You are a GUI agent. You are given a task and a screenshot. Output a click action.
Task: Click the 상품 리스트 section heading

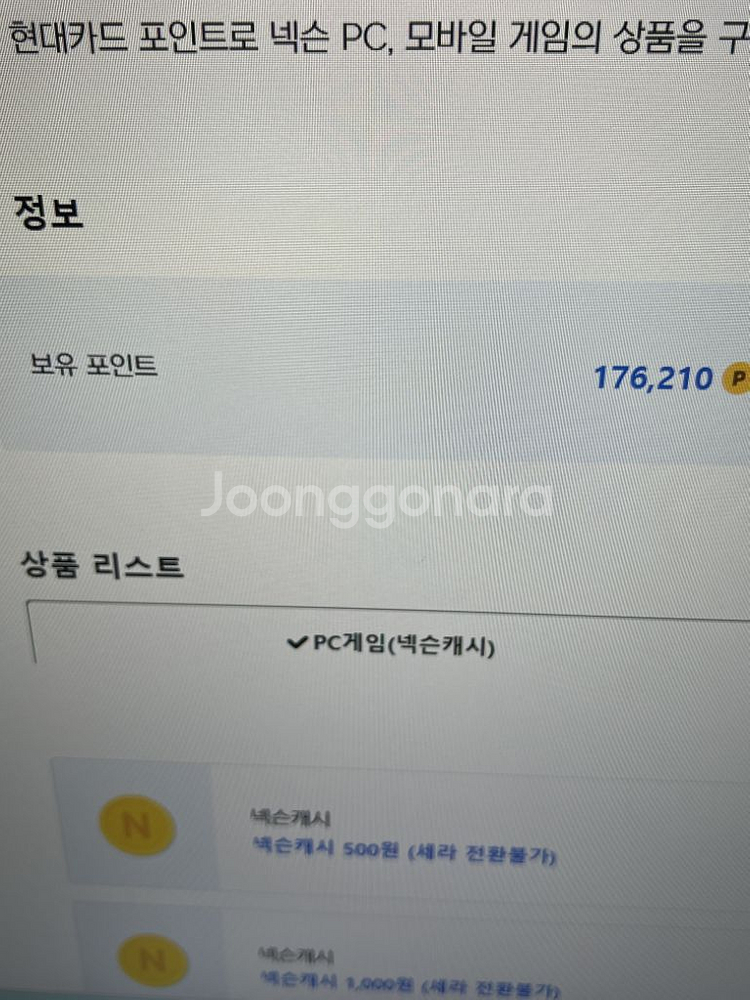[x=102, y=565]
